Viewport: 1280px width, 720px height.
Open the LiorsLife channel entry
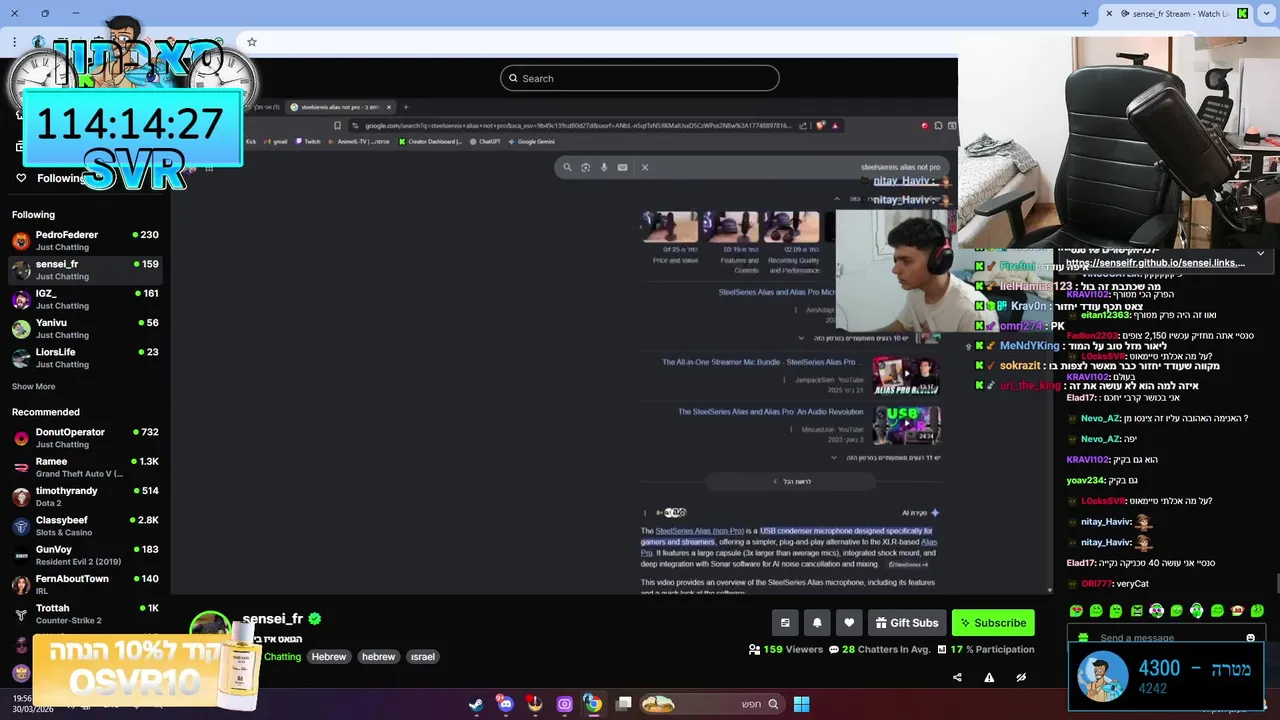(x=85, y=358)
